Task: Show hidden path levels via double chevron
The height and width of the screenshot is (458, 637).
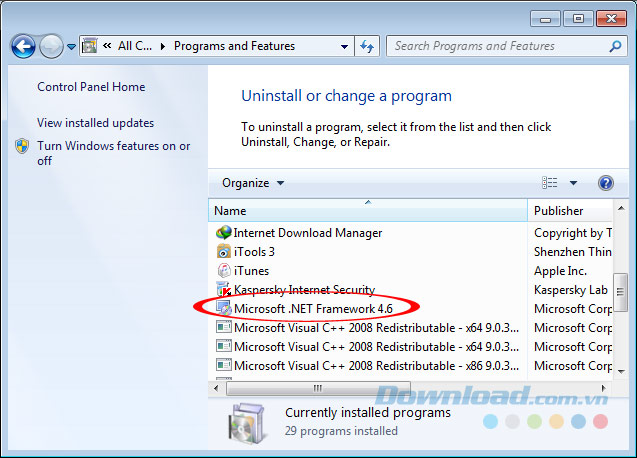Action: coord(107,46)
